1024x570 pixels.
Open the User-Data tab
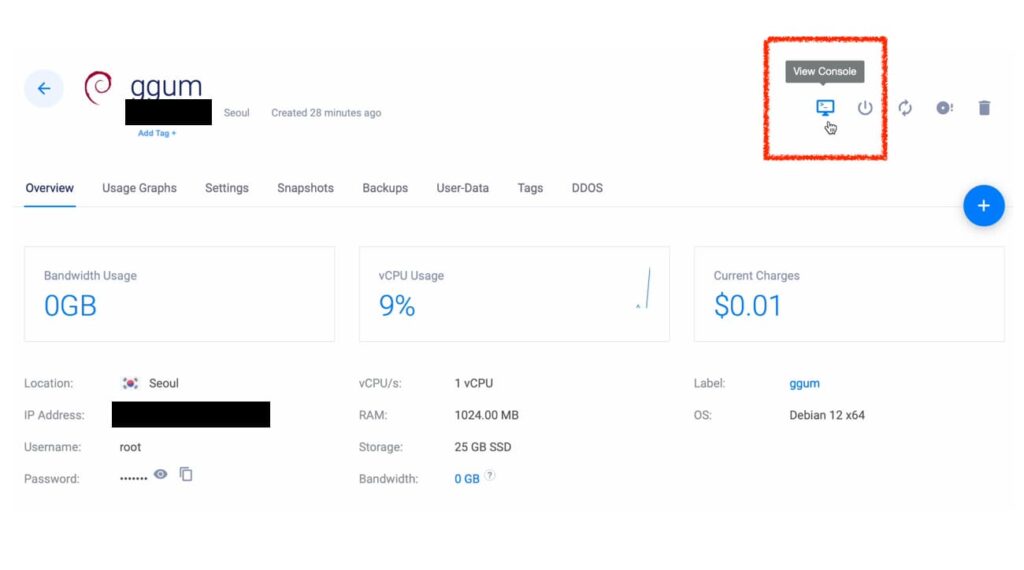462,188
